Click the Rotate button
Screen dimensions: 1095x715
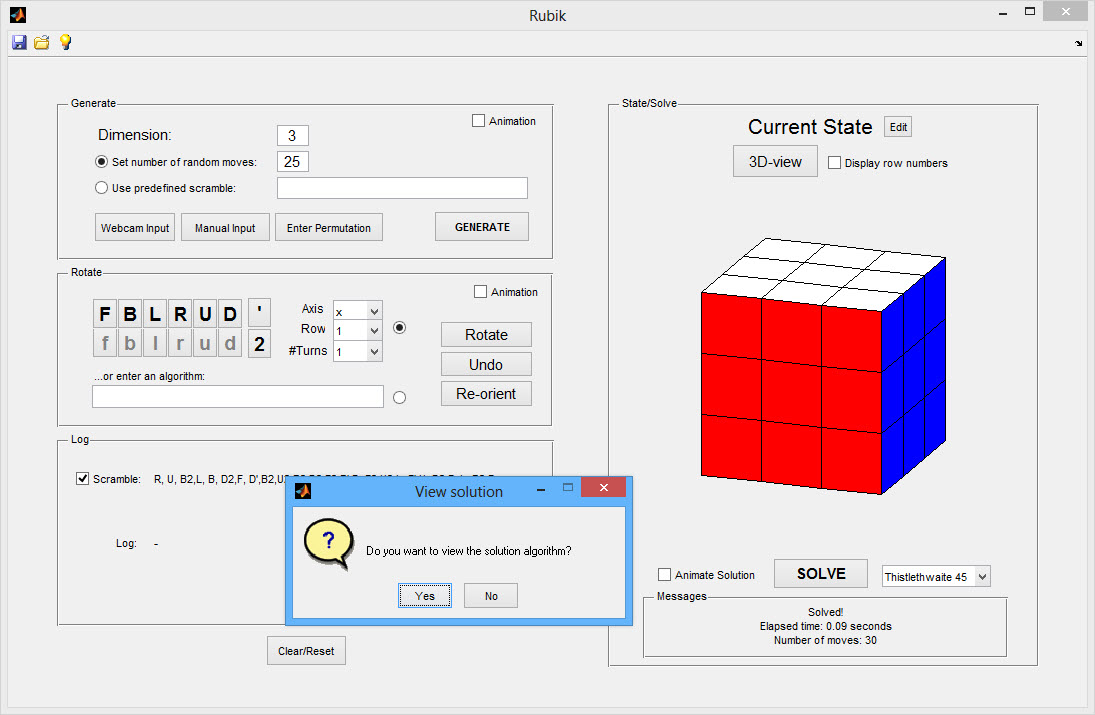[486, 334]
